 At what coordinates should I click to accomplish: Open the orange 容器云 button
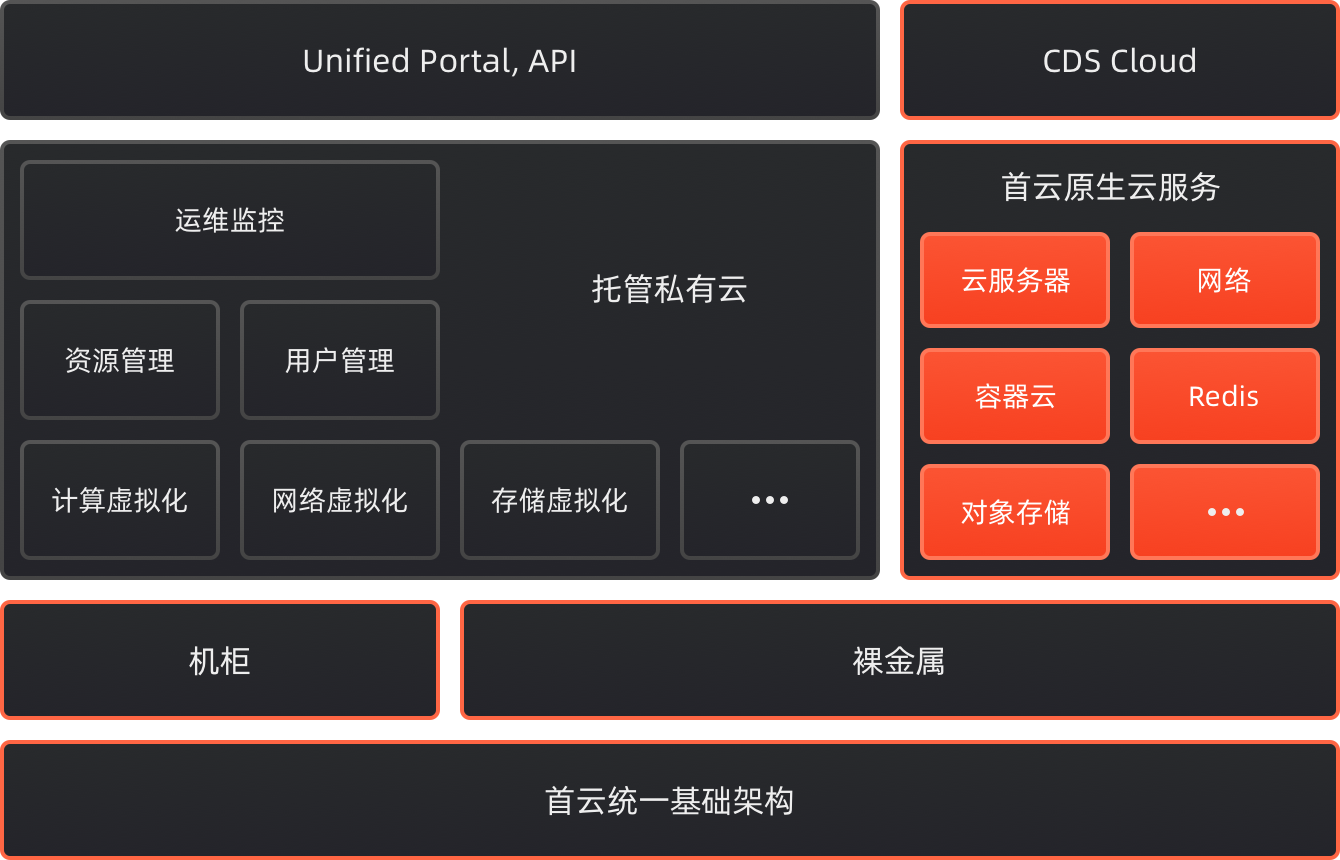coord(1015,396)
